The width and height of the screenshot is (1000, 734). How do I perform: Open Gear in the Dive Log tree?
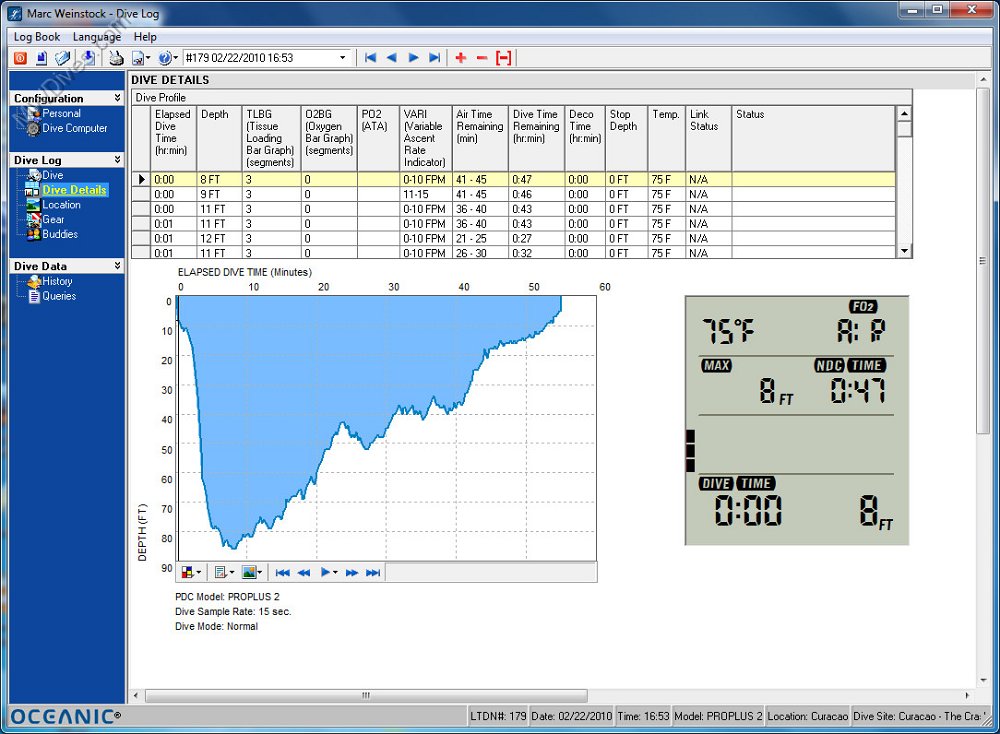(53, 219)
